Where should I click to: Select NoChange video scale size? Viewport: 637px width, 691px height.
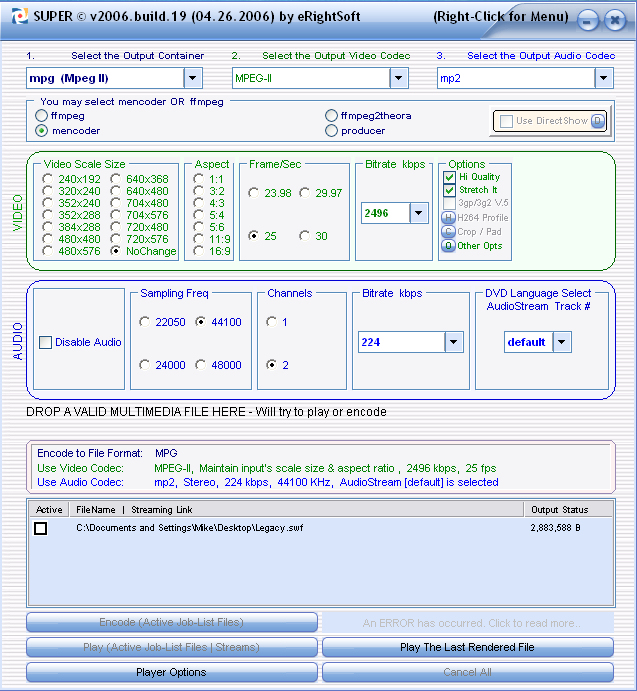click(x=115, y=251)
